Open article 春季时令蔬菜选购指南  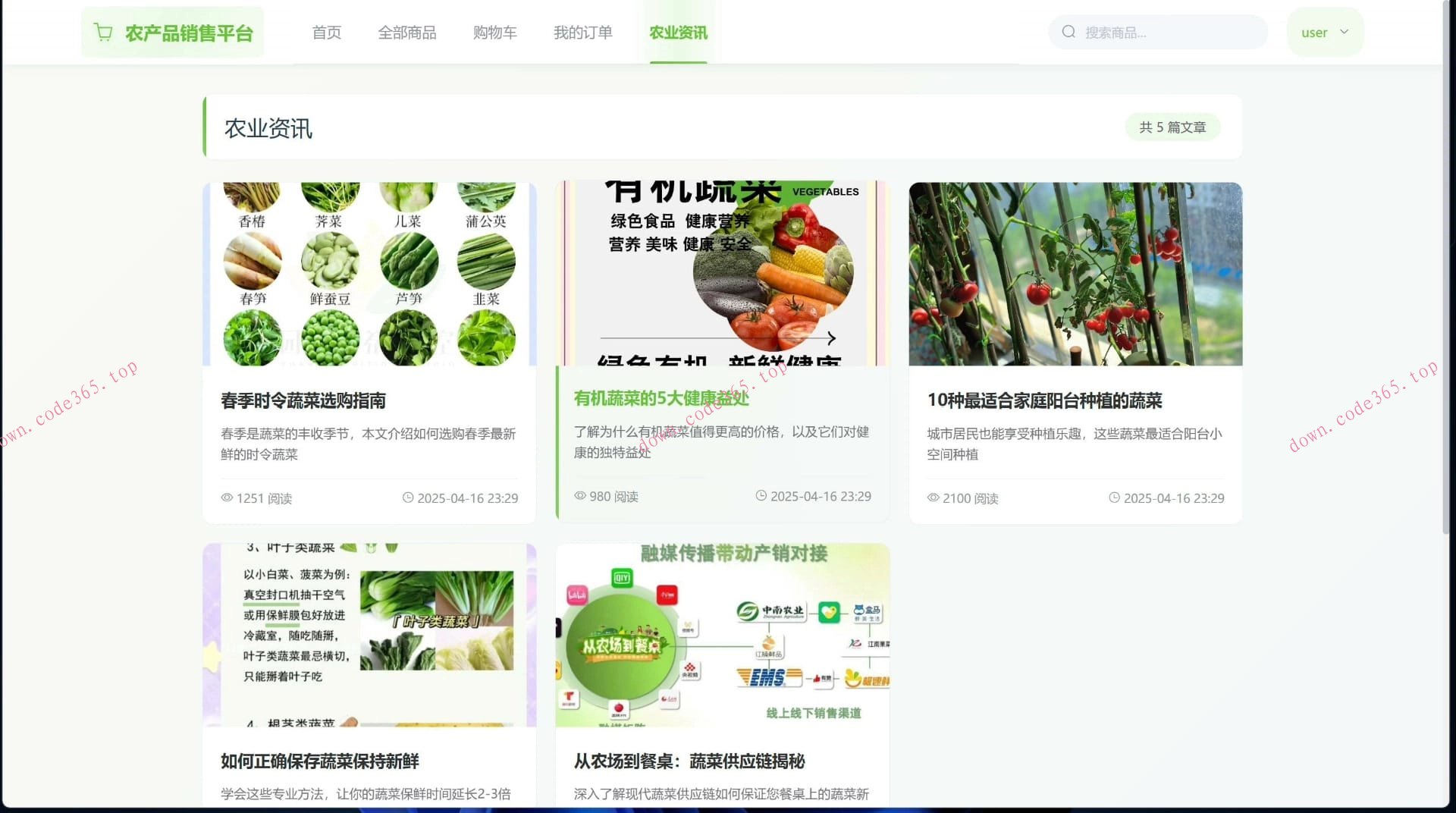304,401
